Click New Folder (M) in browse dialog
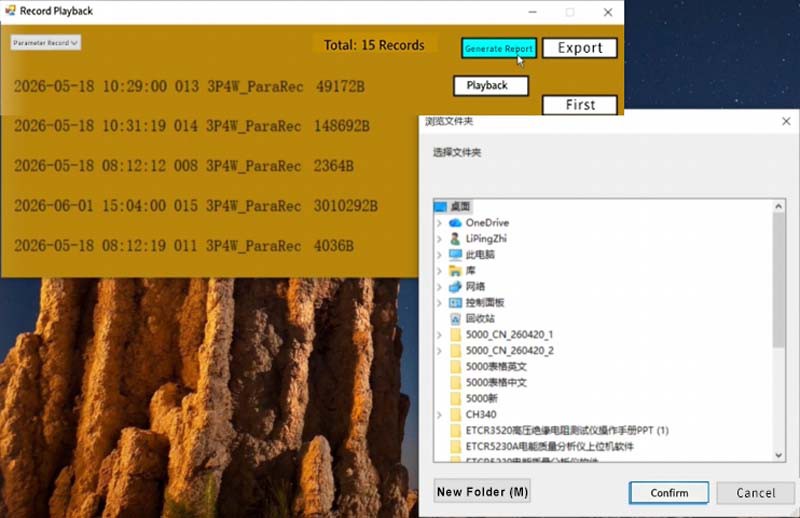The image size is (800, 518). 482,491
